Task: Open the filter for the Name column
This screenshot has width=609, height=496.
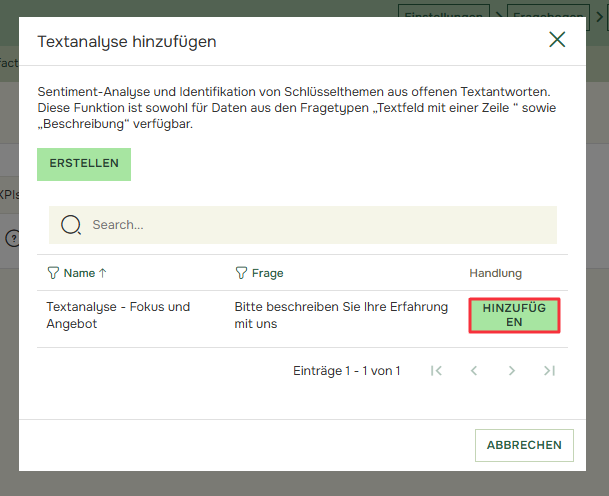Action: coord(54,273)
